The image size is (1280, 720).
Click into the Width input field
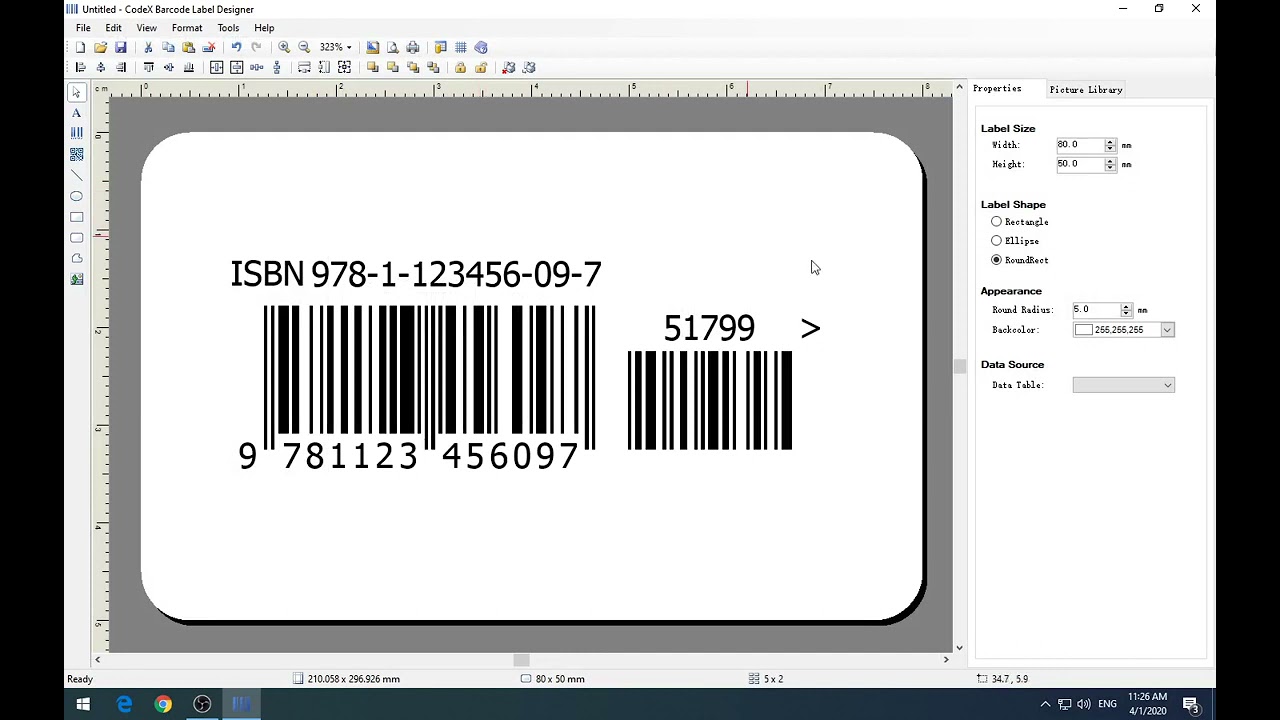pyautogui.click(x=1080, y=145)
